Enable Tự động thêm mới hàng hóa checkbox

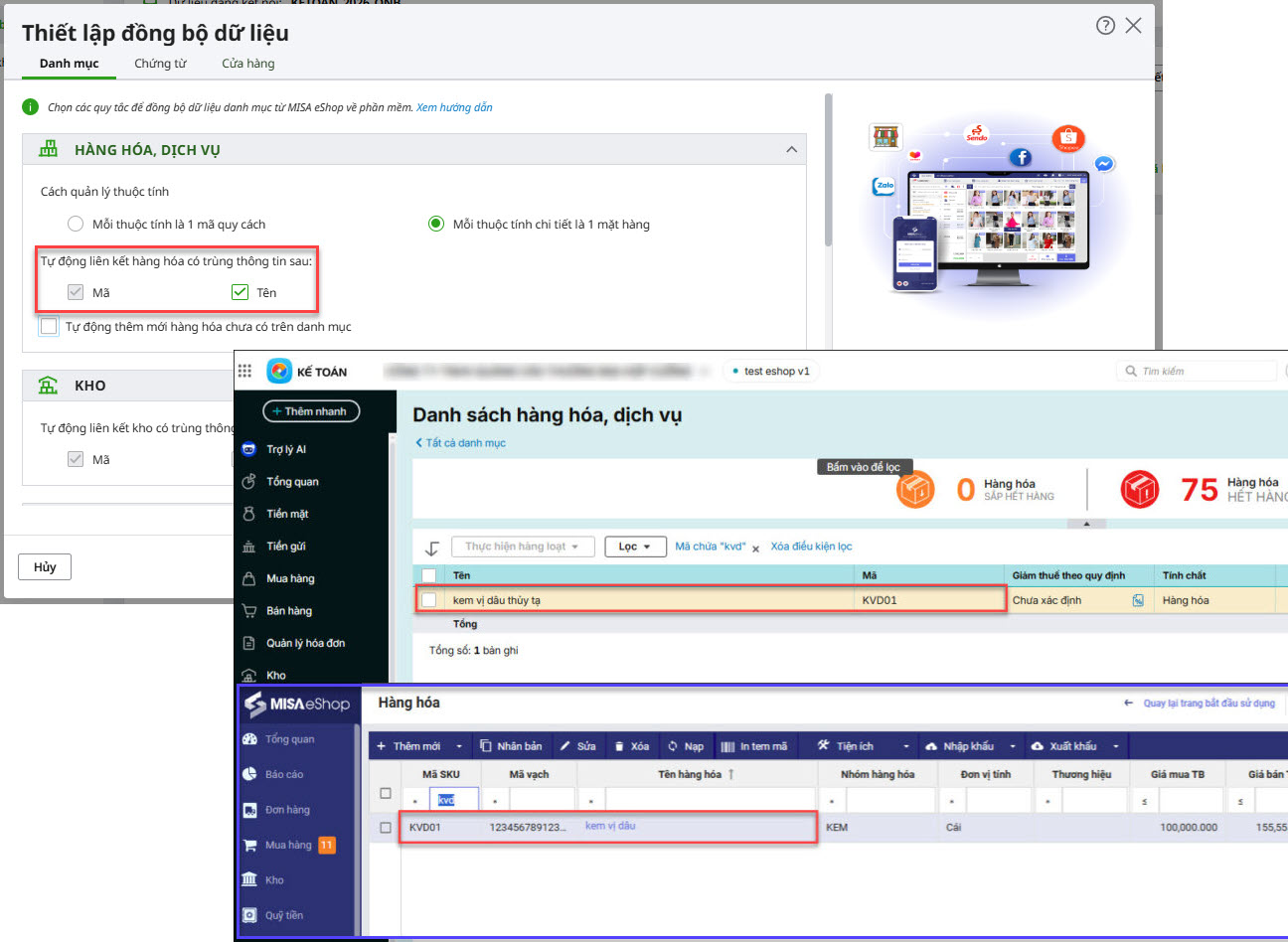[49, 326]
